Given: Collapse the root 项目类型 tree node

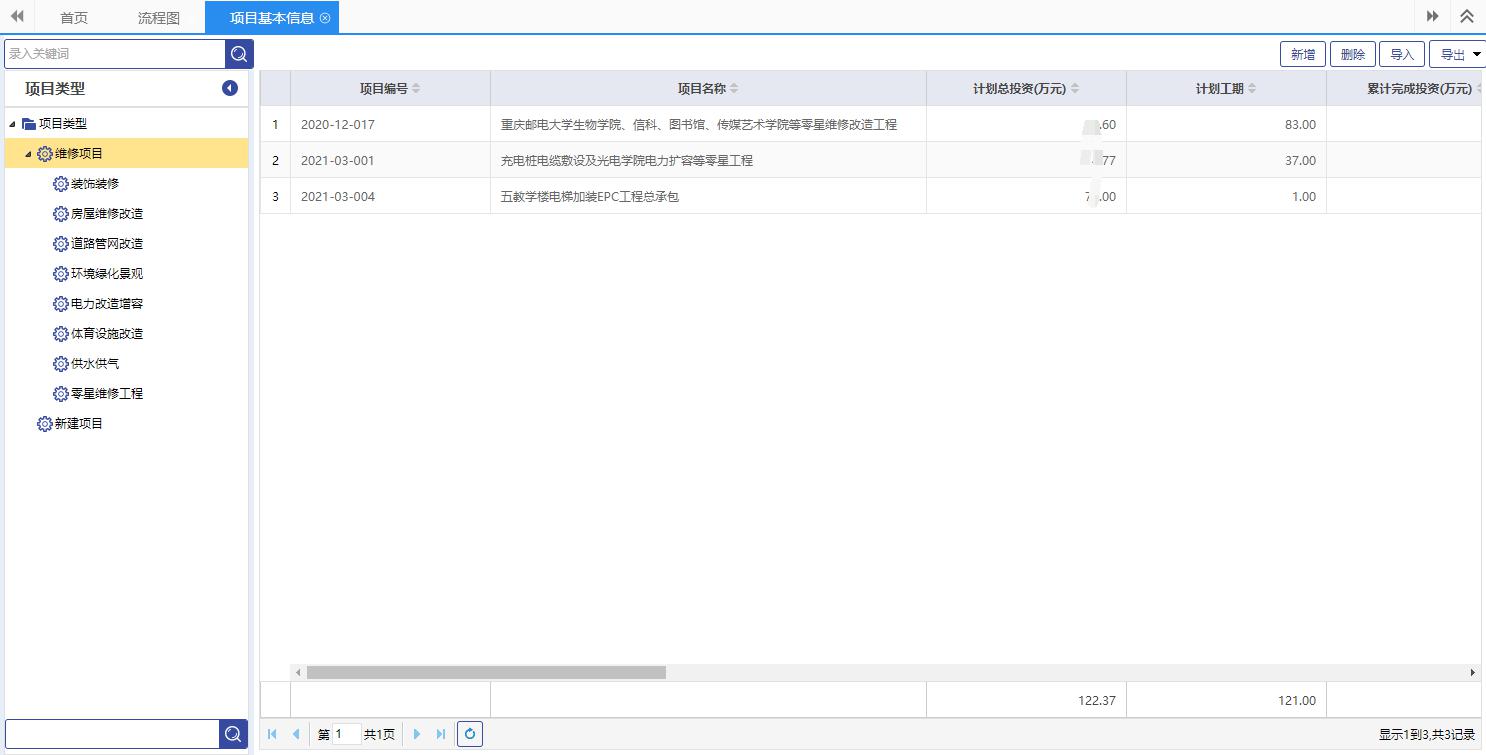Looking at the screenshot, I should tap(12, 124).
